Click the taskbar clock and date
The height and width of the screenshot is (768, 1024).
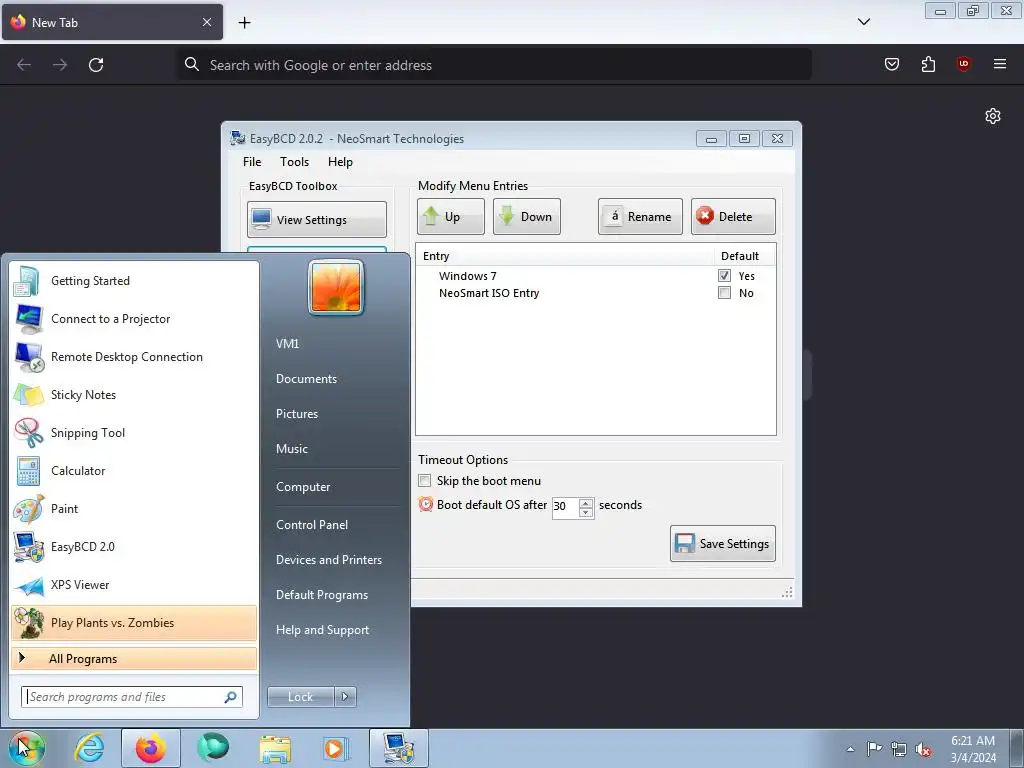tap(973, 749)
